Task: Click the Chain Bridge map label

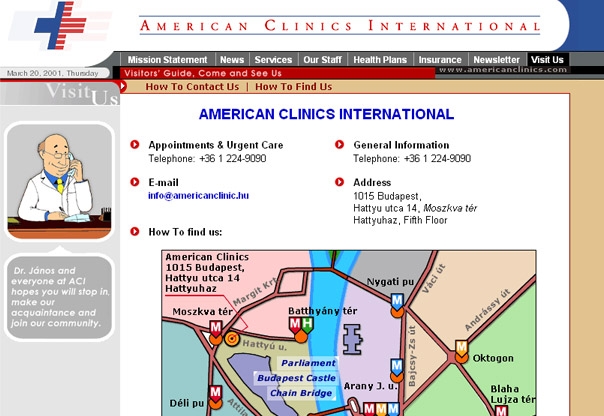Action: pos(301,393)
